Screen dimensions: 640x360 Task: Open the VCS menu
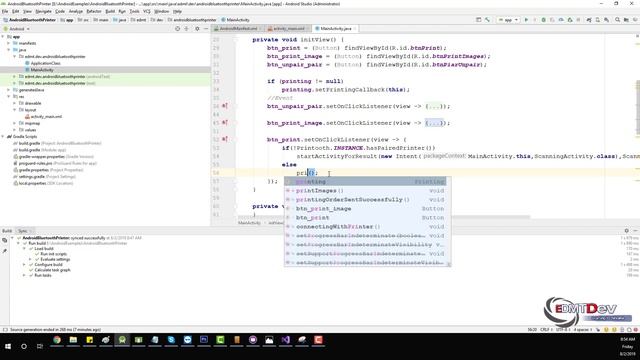point(147,11)
